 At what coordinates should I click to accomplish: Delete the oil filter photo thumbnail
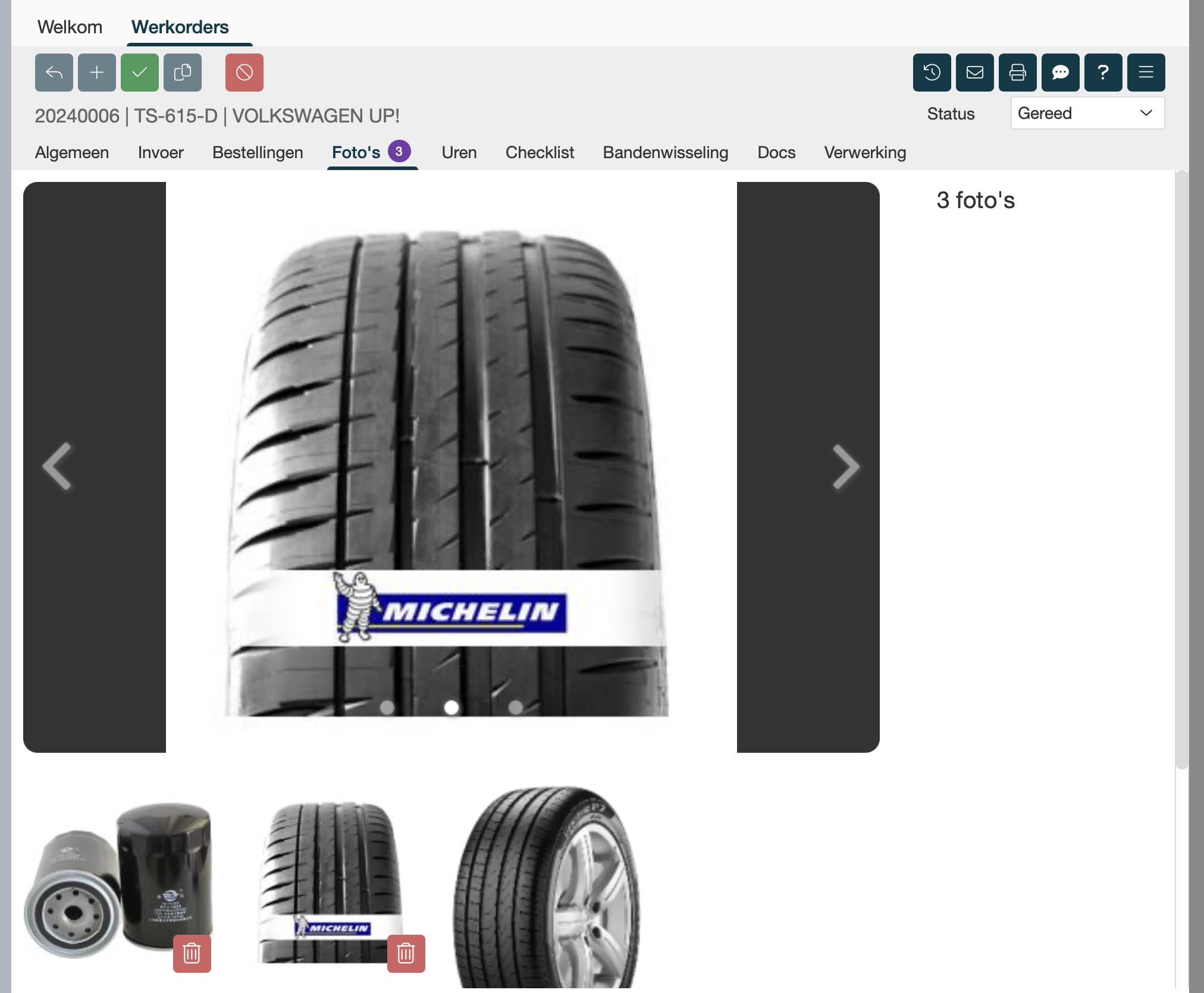point(192,953)
